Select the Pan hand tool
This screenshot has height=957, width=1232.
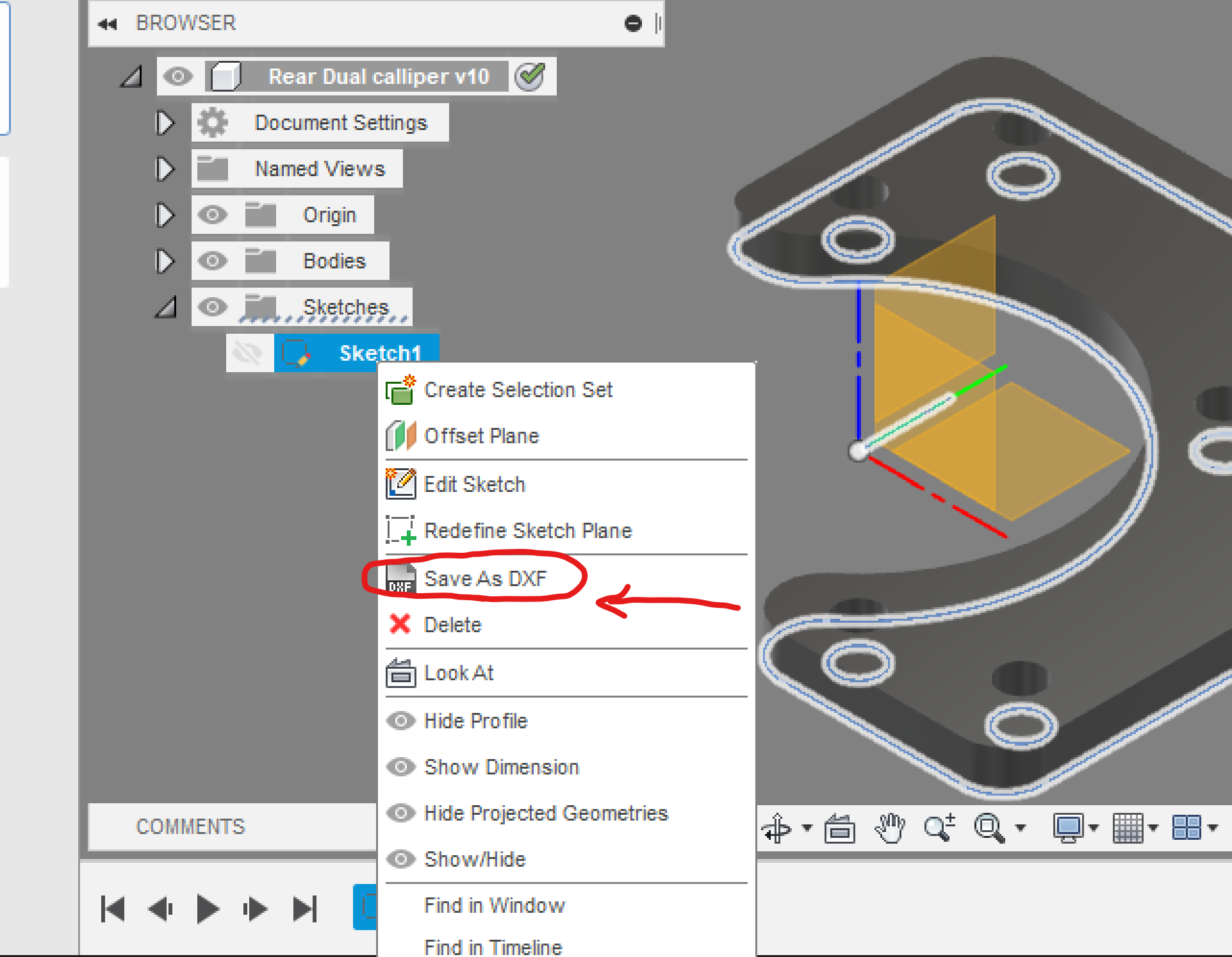coord(890,828)
